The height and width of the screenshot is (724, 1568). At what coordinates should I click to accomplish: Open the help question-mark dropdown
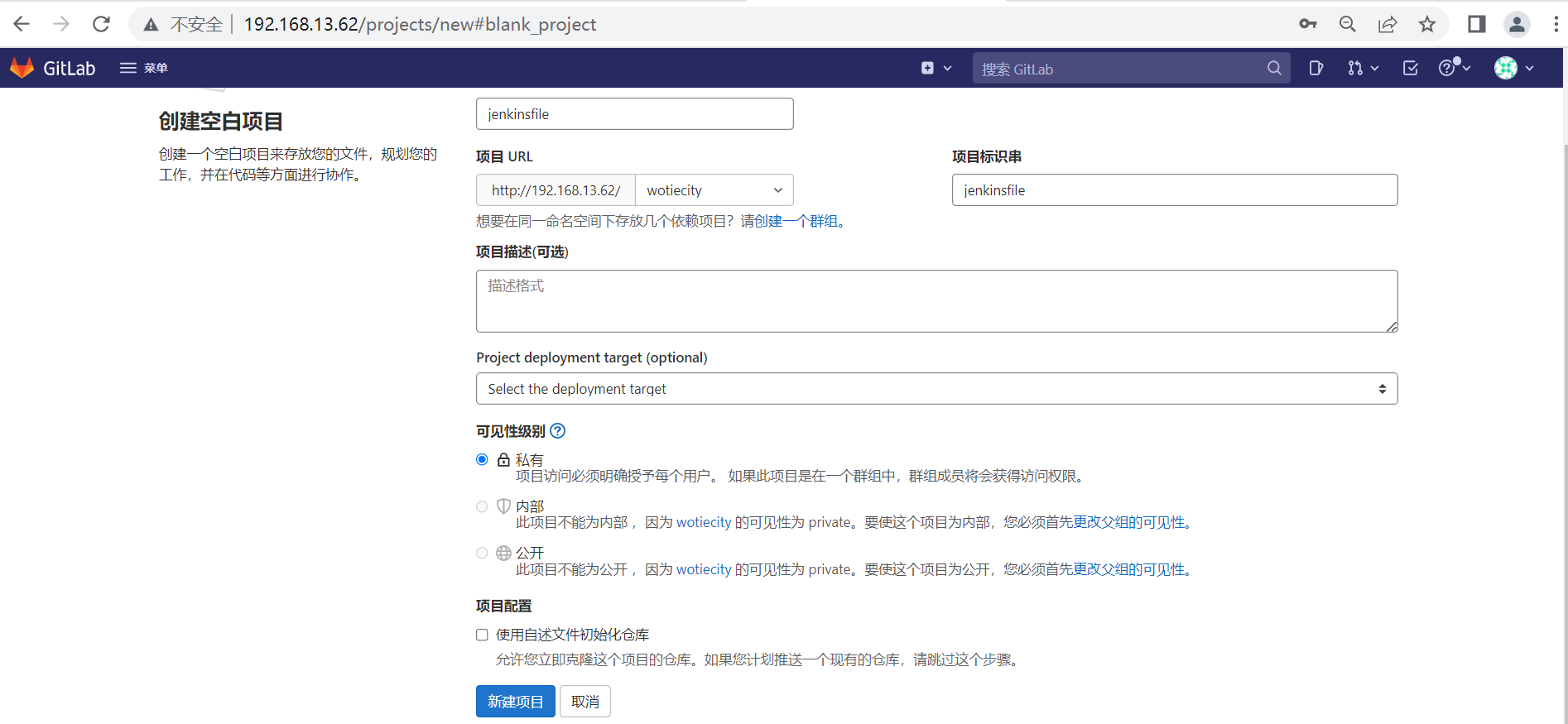click(1455, 67)
